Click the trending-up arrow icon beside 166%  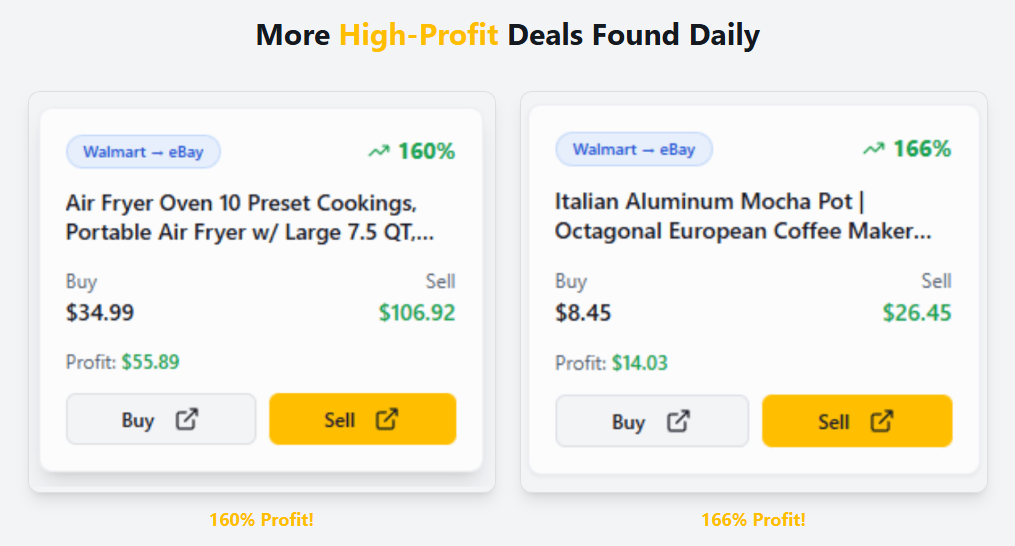coord(874,149)
